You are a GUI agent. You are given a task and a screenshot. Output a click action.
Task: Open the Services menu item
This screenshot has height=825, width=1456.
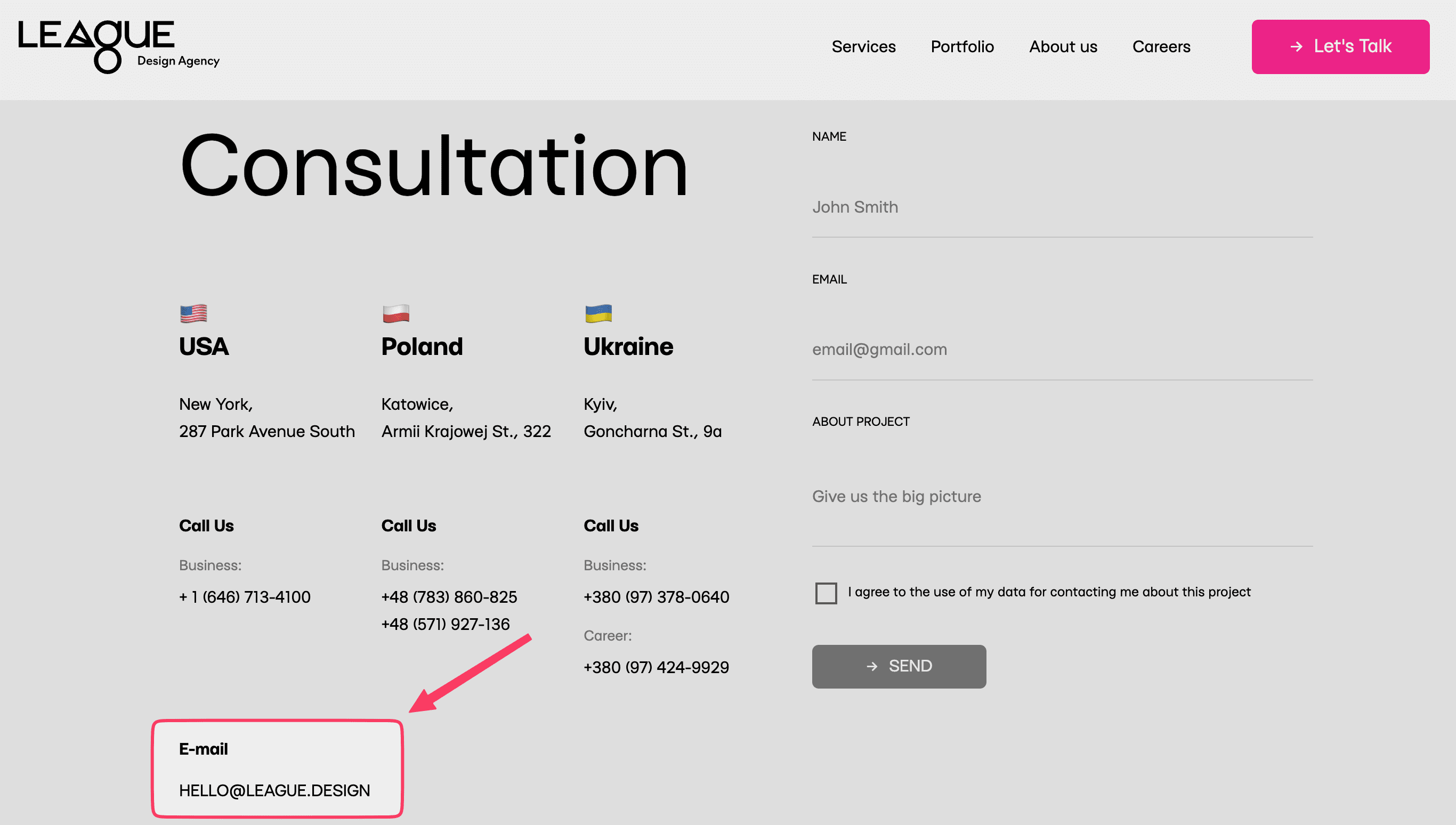point(863,46)
